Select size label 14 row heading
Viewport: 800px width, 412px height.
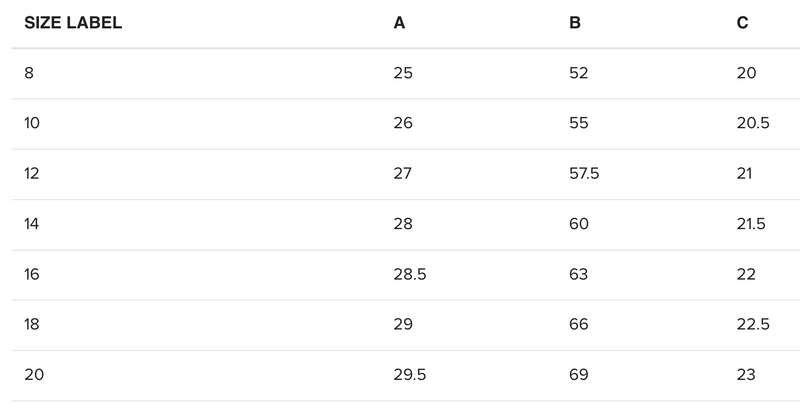[32, 224]
